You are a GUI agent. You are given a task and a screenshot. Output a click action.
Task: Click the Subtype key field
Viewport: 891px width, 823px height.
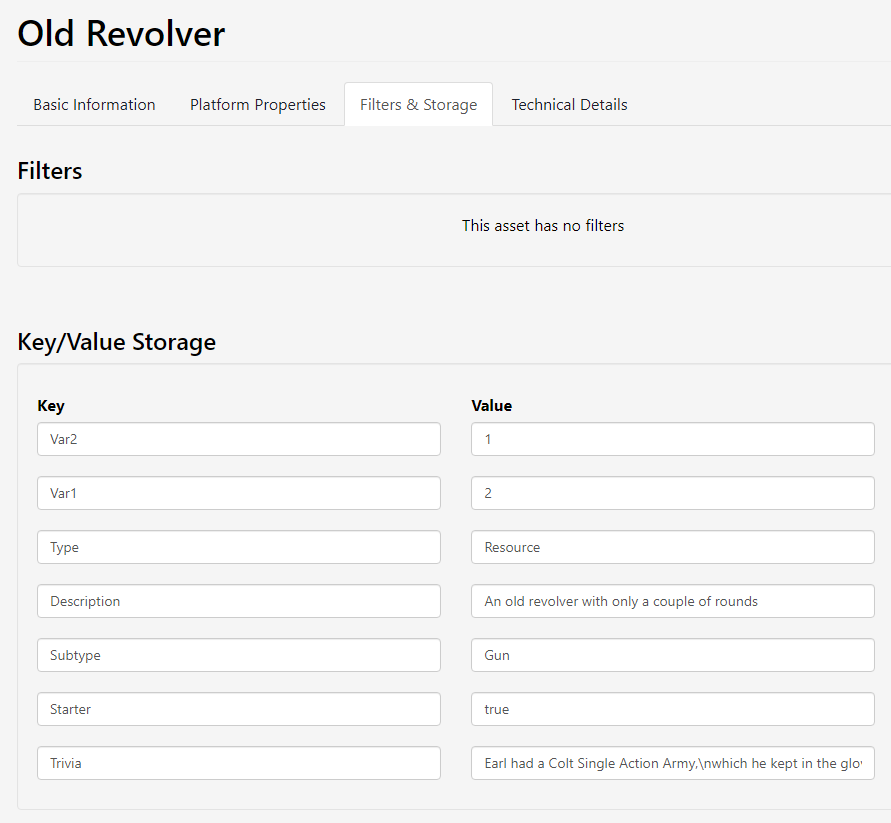pos(238,655)
